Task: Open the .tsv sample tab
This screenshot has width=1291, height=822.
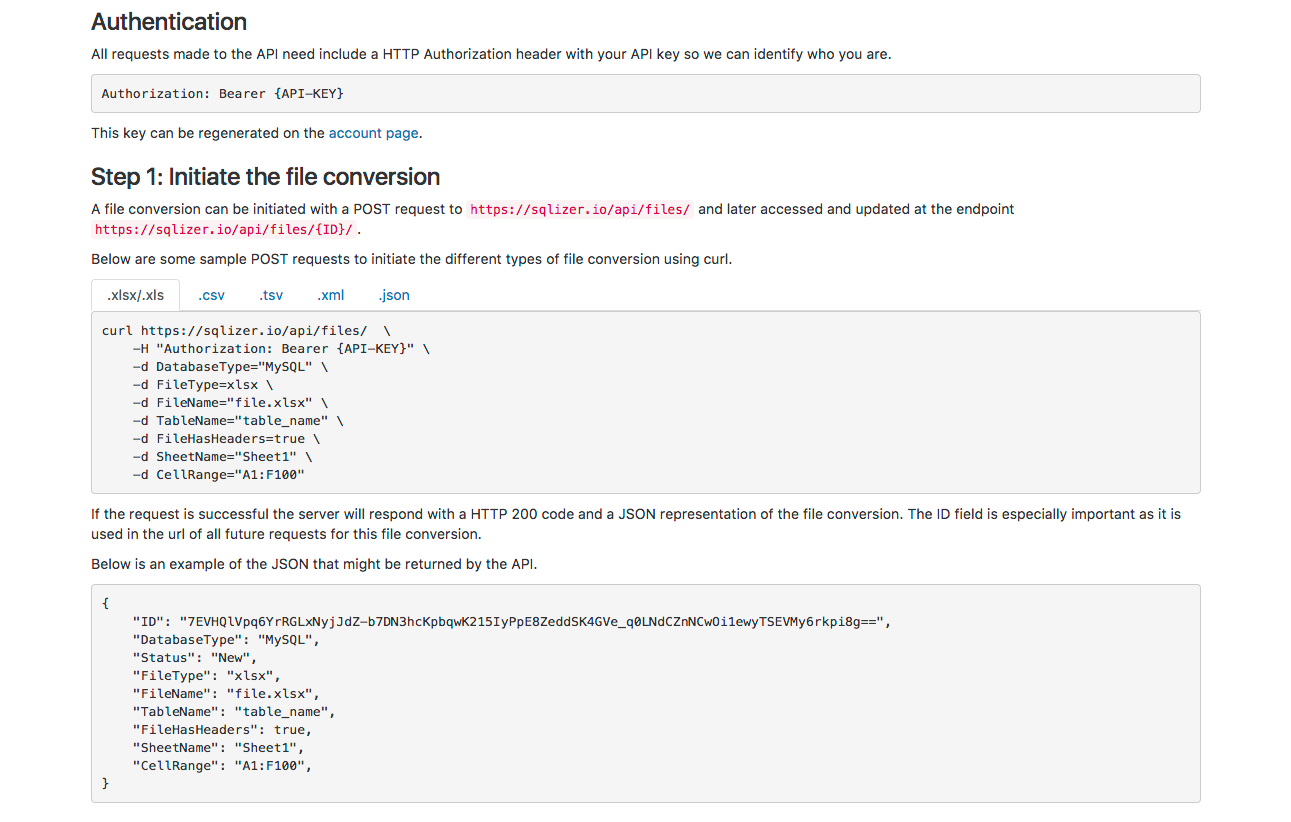Action: [x=270, y=295]
